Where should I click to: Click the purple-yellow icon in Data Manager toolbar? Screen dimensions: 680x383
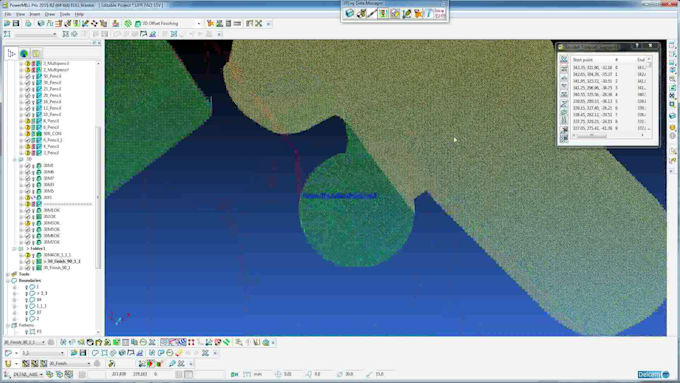coord(395,13)
